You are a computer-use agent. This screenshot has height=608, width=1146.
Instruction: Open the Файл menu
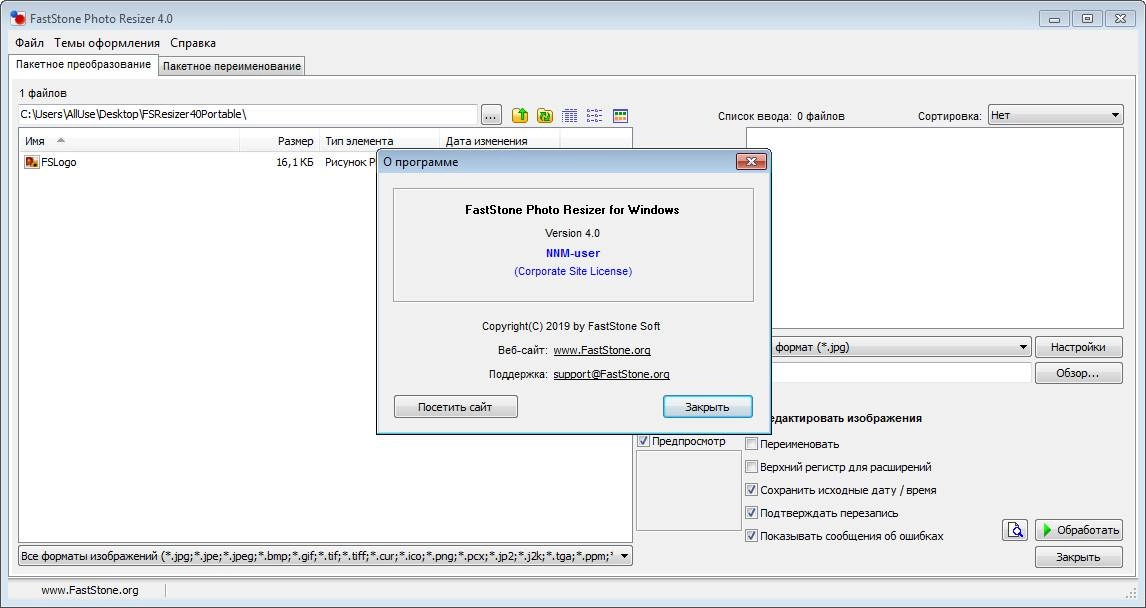29,43
